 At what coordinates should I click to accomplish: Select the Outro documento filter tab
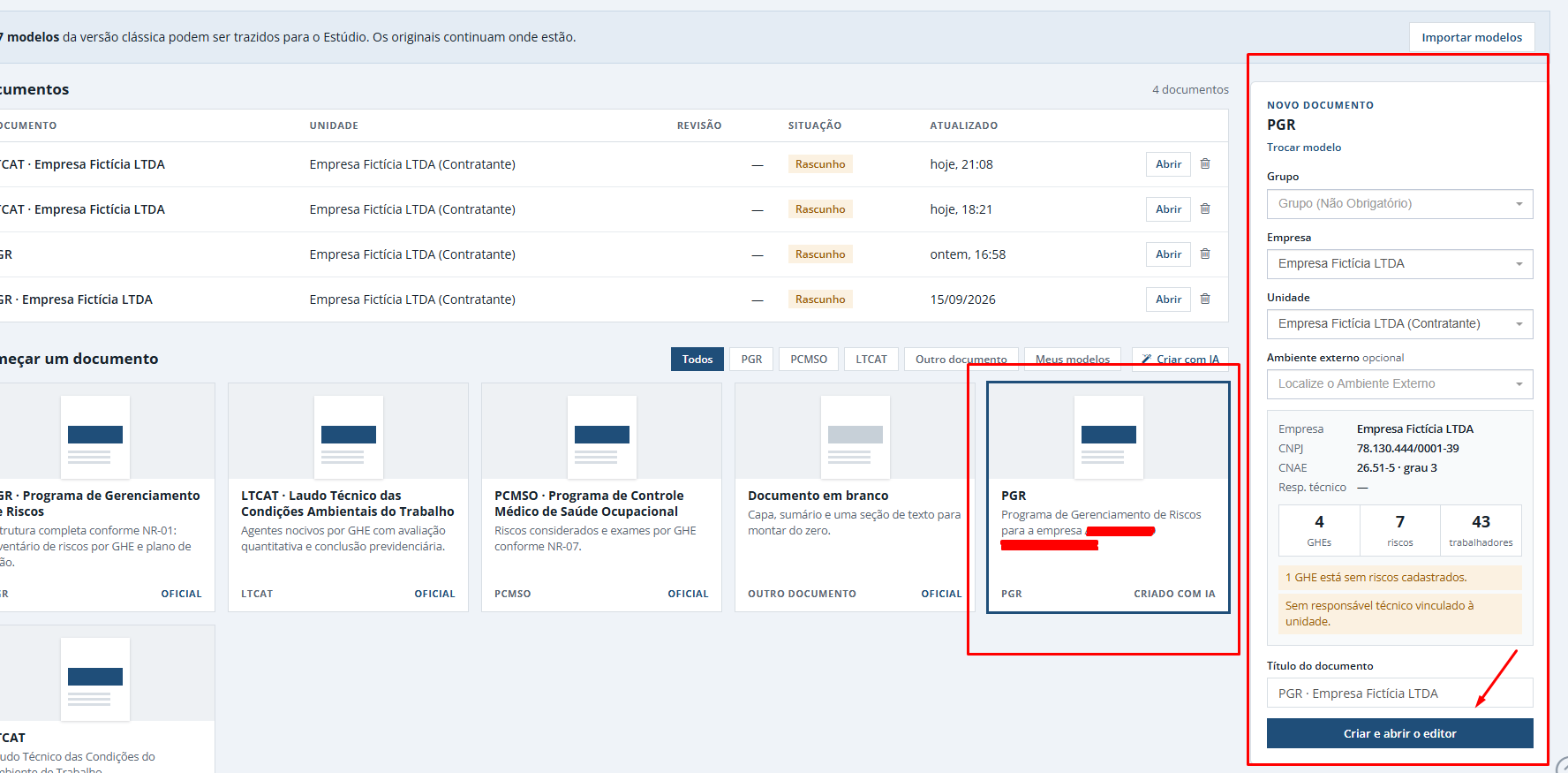point(961,359)
